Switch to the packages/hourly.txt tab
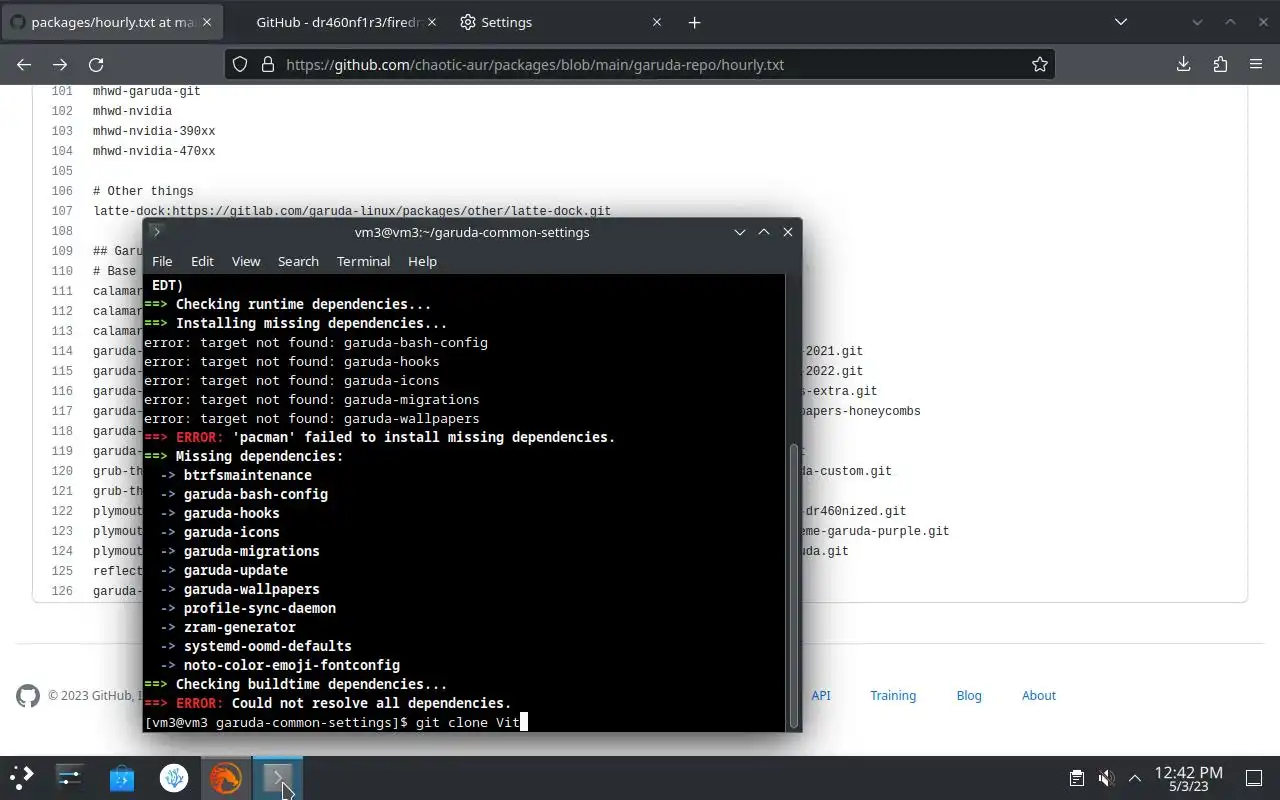This screenshot has width=1280, height=800. coord(112,22)
